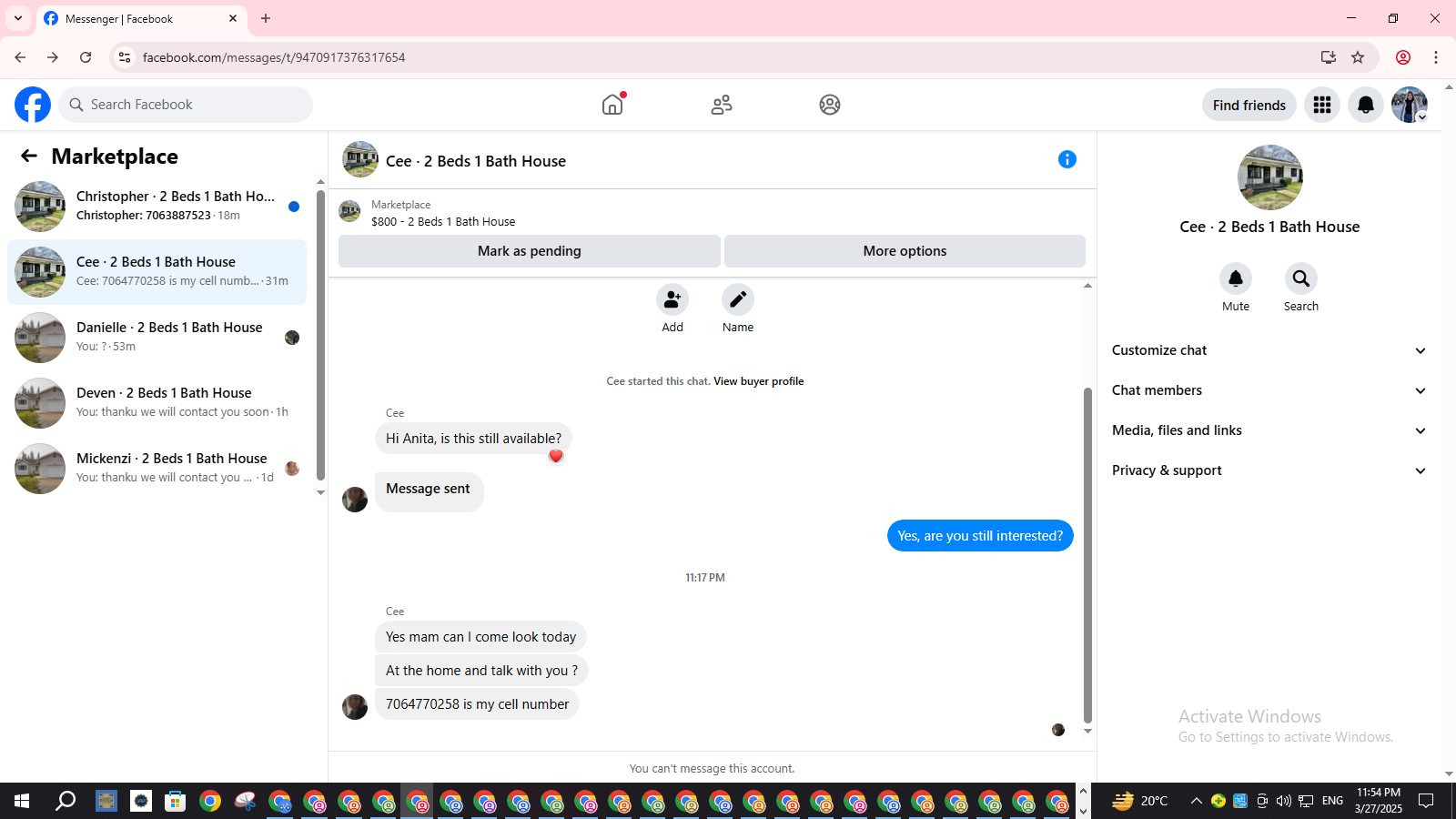Click the address bar URL

coord(274,57)
